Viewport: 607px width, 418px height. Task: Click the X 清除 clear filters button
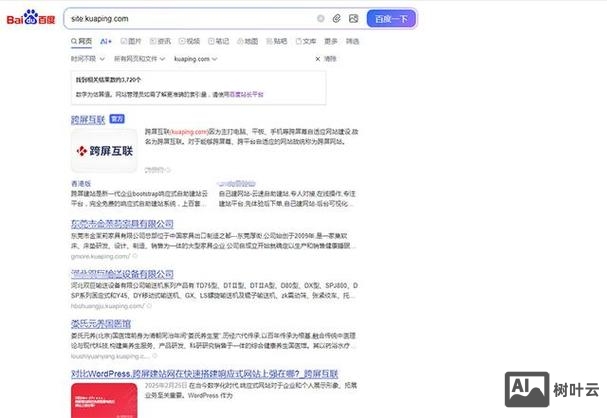(326, 59)
